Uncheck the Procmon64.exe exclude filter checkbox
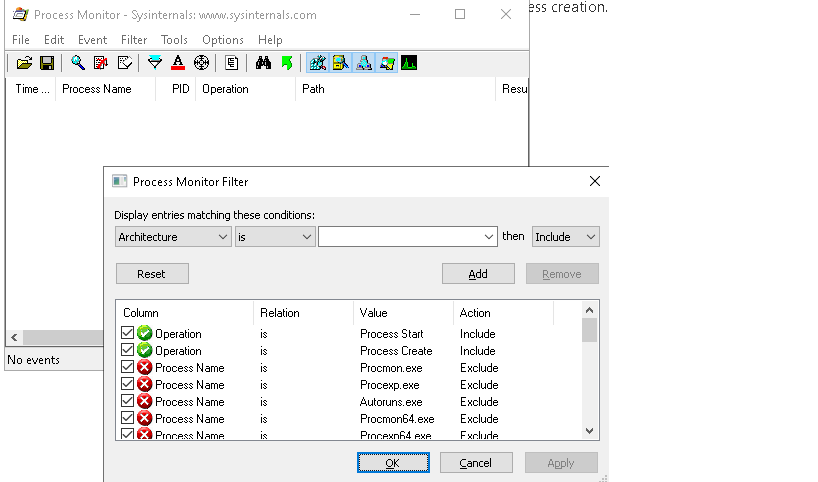Screen dimensions: 818x482 click(x=127, y=418)
